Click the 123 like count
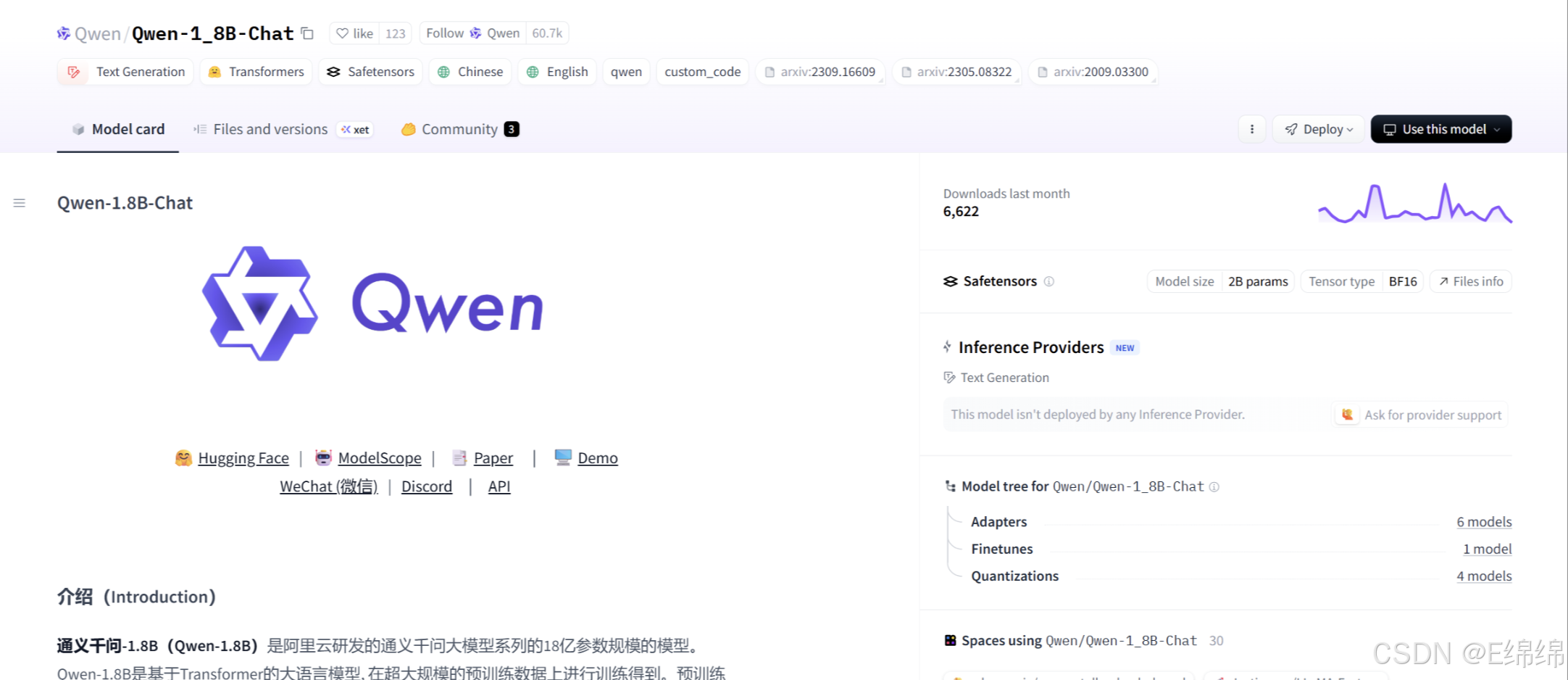This screenshot has height=680, width=1568. (x=395, y=33)
